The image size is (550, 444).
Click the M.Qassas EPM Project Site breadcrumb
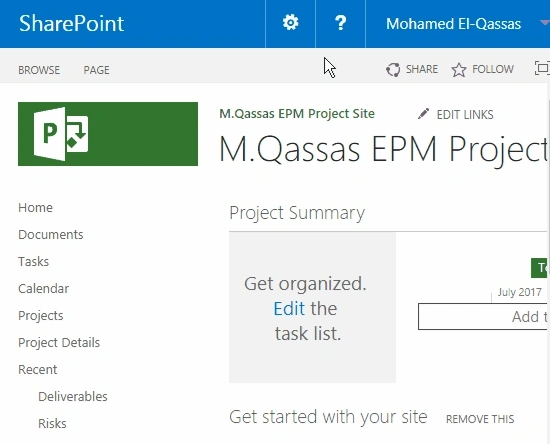coord(297,114)
